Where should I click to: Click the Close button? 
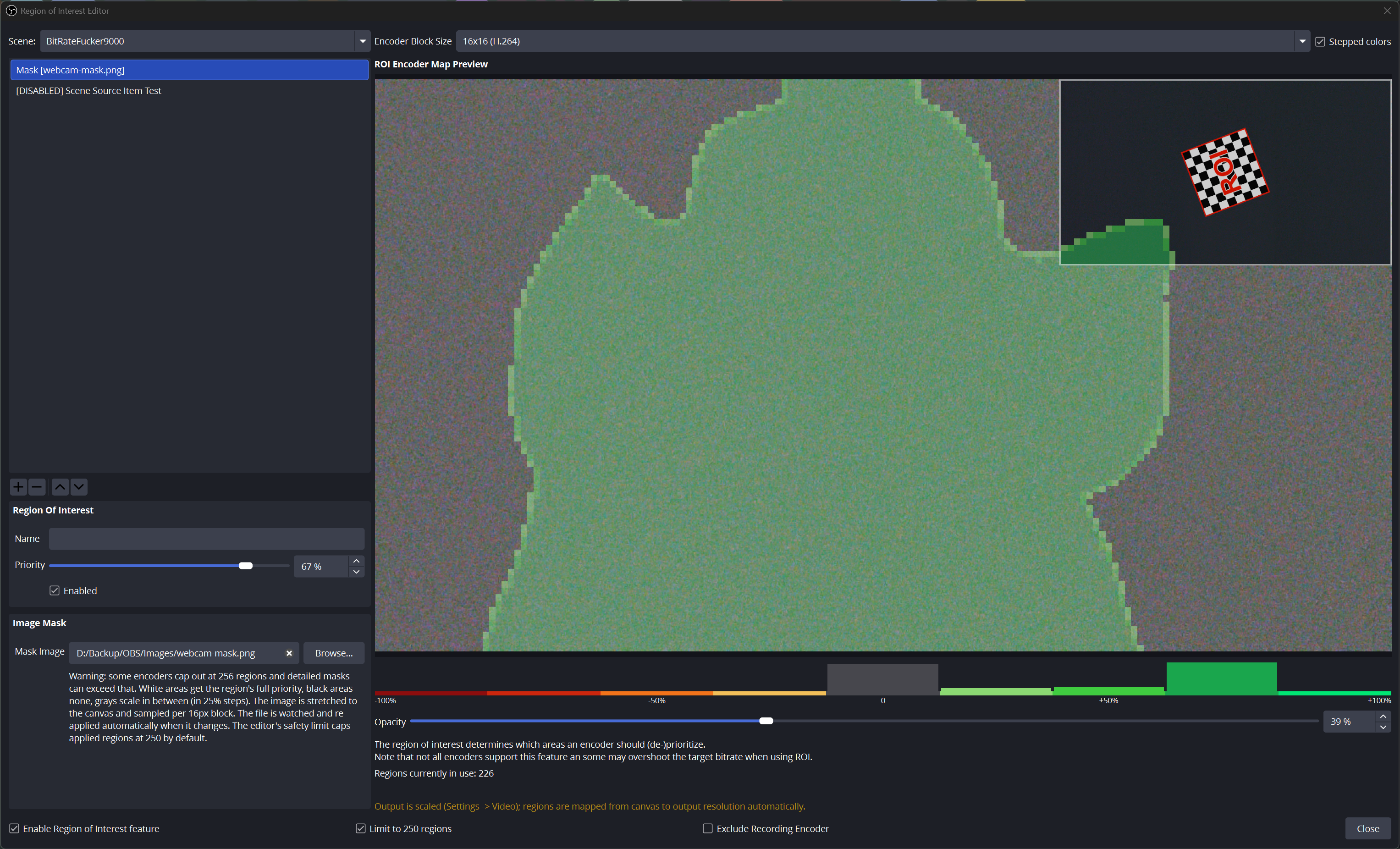click(x=1367, y=828)
